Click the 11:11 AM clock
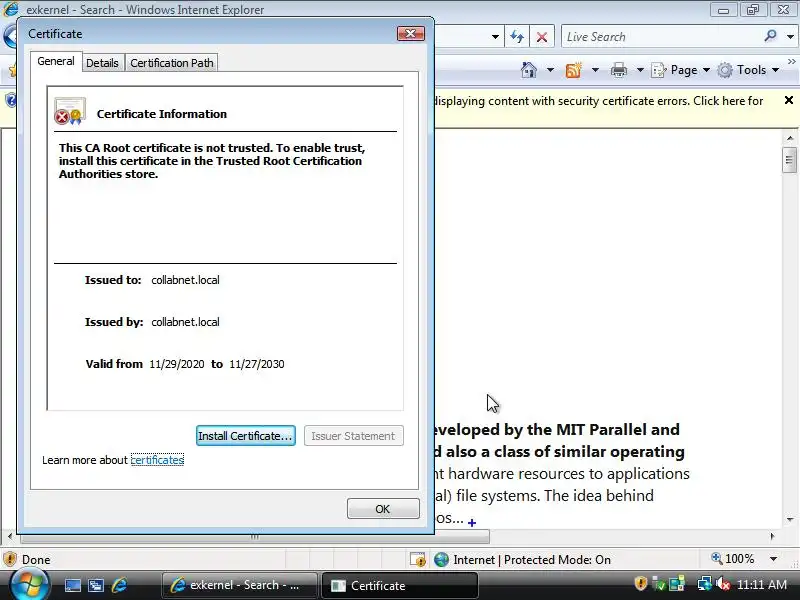The height and width of the screenshot is (600, 800). (762, 584)
